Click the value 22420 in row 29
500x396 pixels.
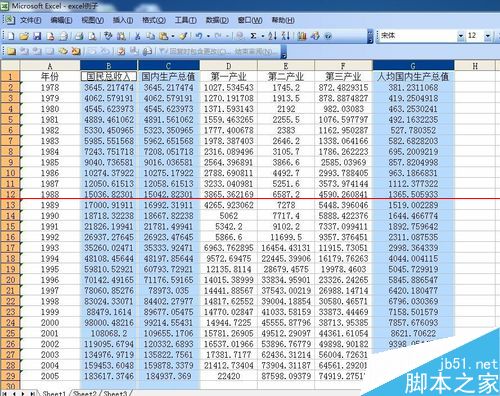tap(229, 376)
